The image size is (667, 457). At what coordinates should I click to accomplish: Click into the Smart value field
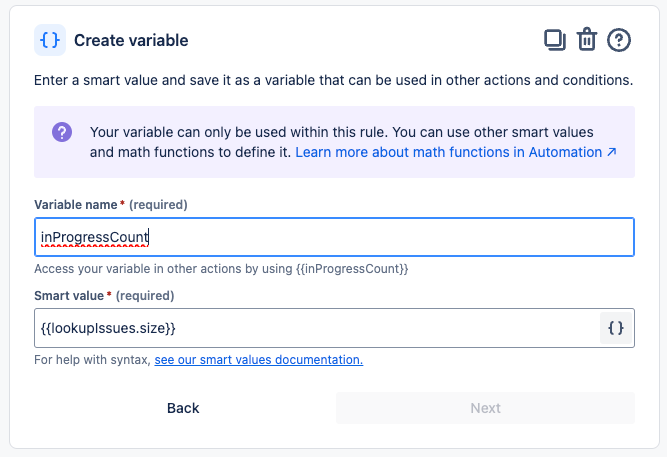click(310, 328)
